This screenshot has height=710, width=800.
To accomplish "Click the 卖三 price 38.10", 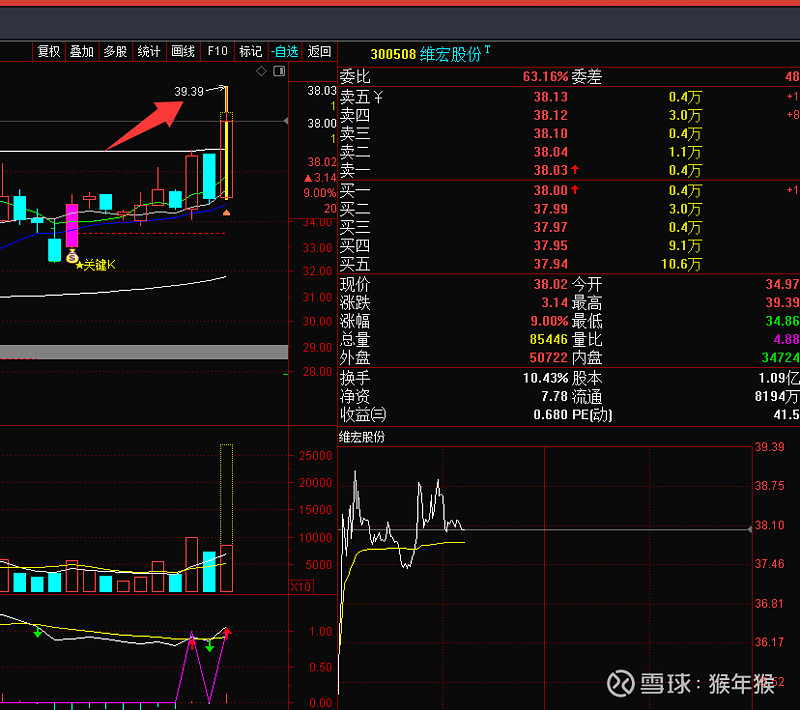I will tap(551, 134).
